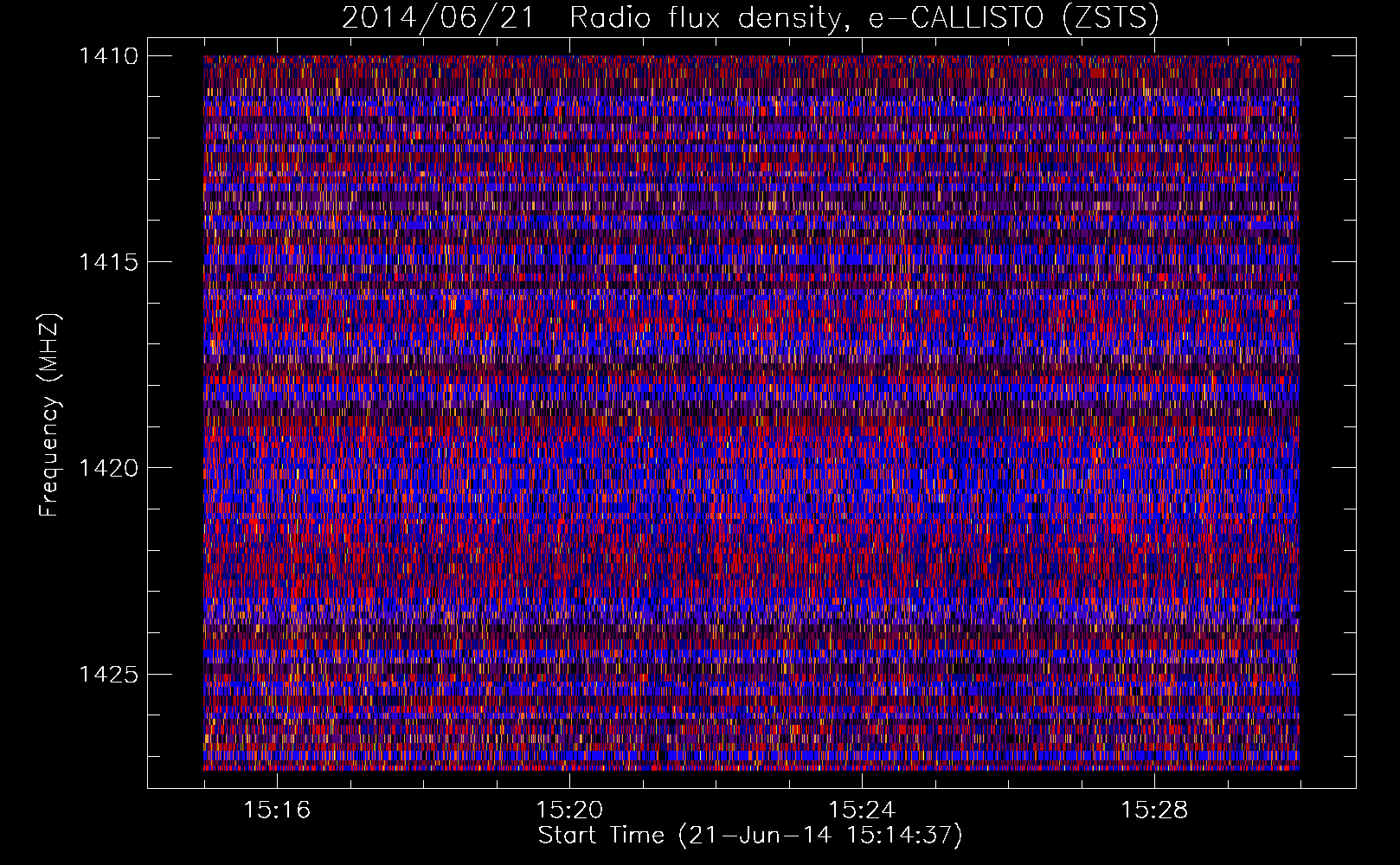Click the 15:16 time axis label
Image resolution: width=1400 pixels, height=865 pixels.
(x=276, y=810)
